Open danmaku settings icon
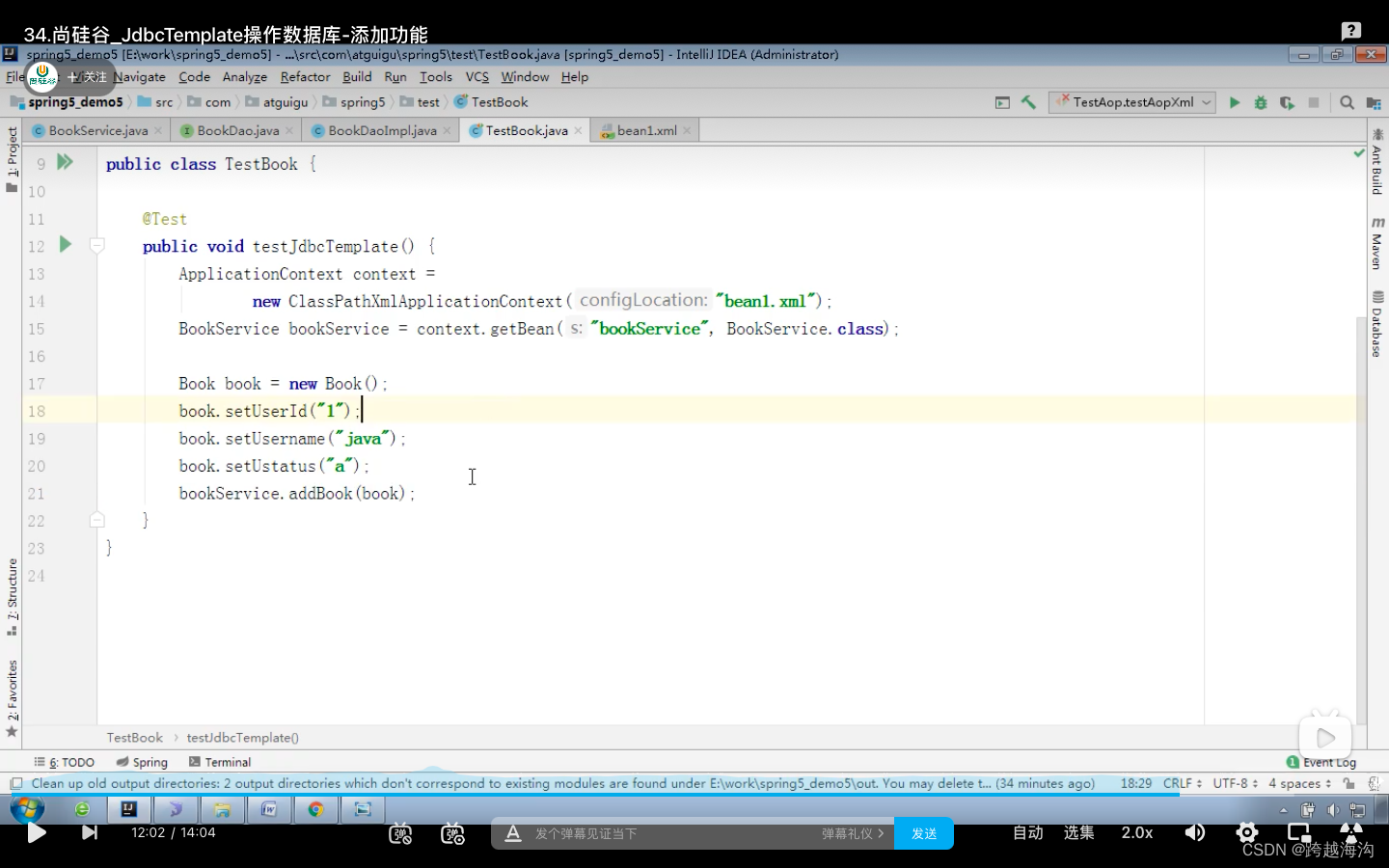The width and height of the screenshot is (1389, 868). pyautogui.click(x=452, y=833)
